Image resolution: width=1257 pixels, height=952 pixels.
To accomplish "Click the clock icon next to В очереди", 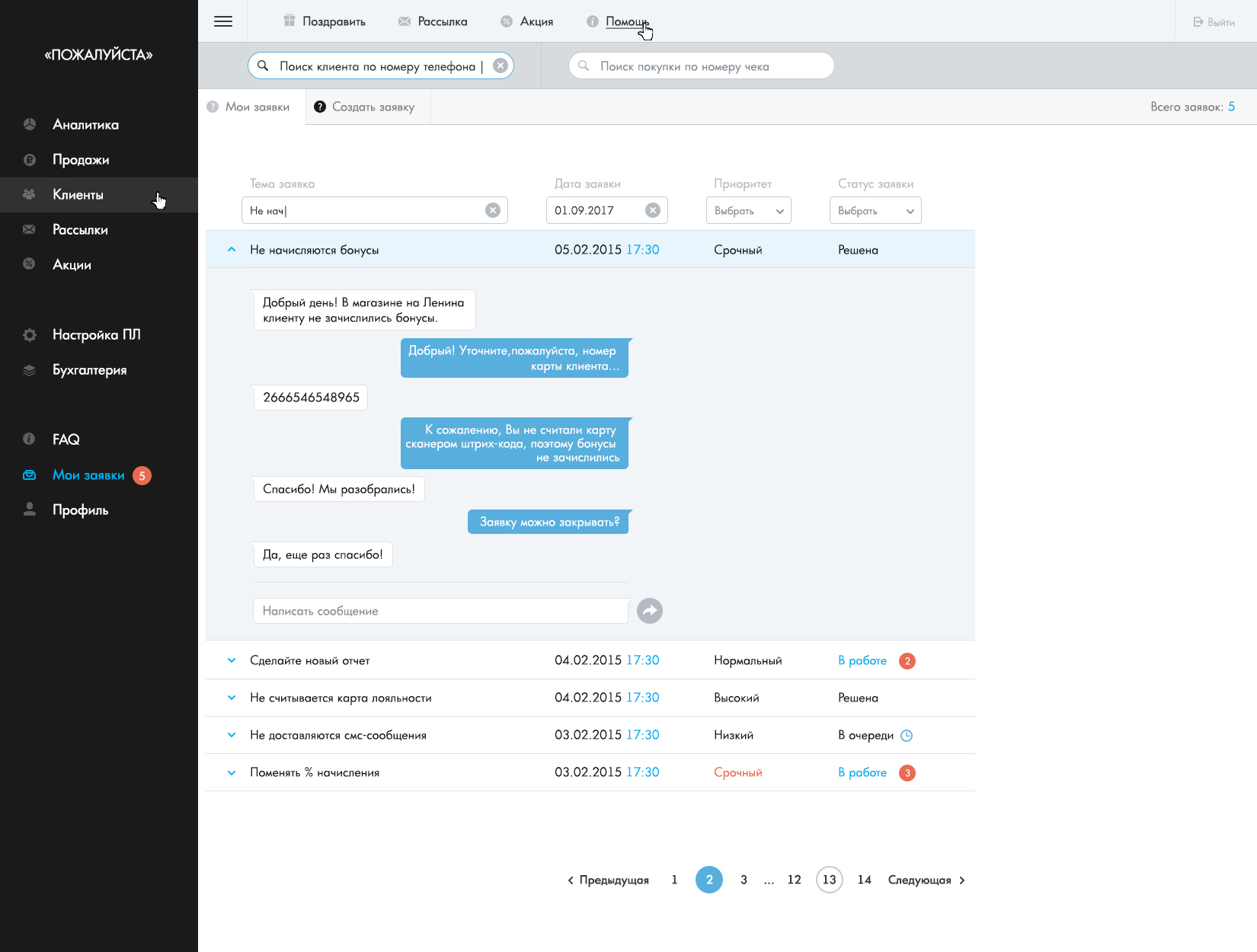I will pyautogui.click(x=907, y=736).
